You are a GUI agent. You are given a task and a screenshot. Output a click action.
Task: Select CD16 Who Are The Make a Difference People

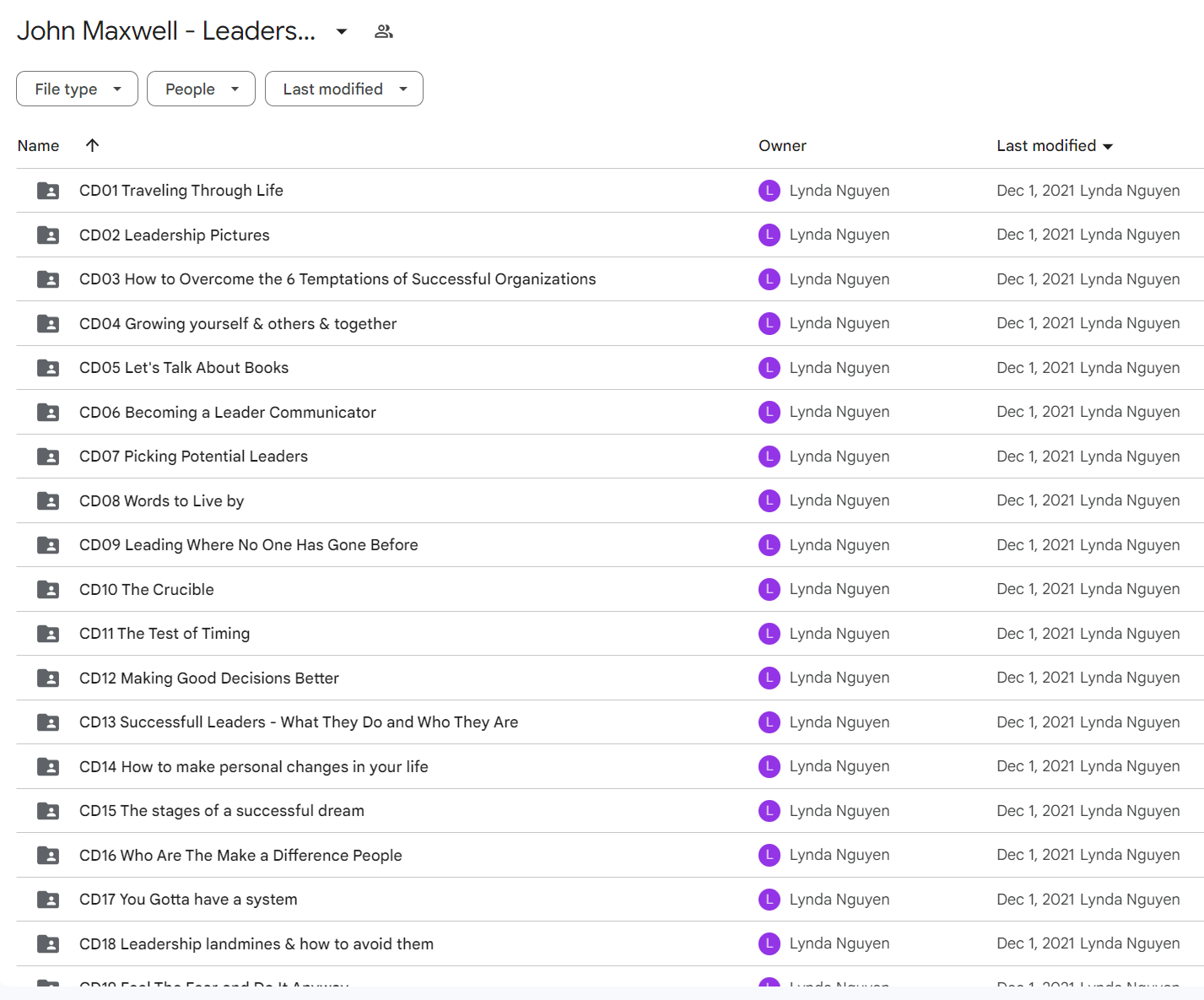pos(240,855)
